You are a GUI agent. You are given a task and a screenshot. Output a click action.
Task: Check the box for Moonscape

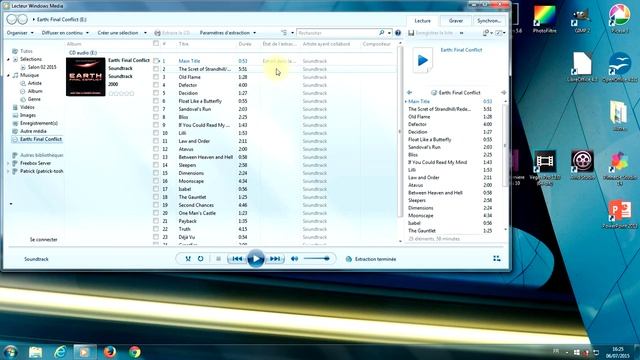tap(156, 181)
